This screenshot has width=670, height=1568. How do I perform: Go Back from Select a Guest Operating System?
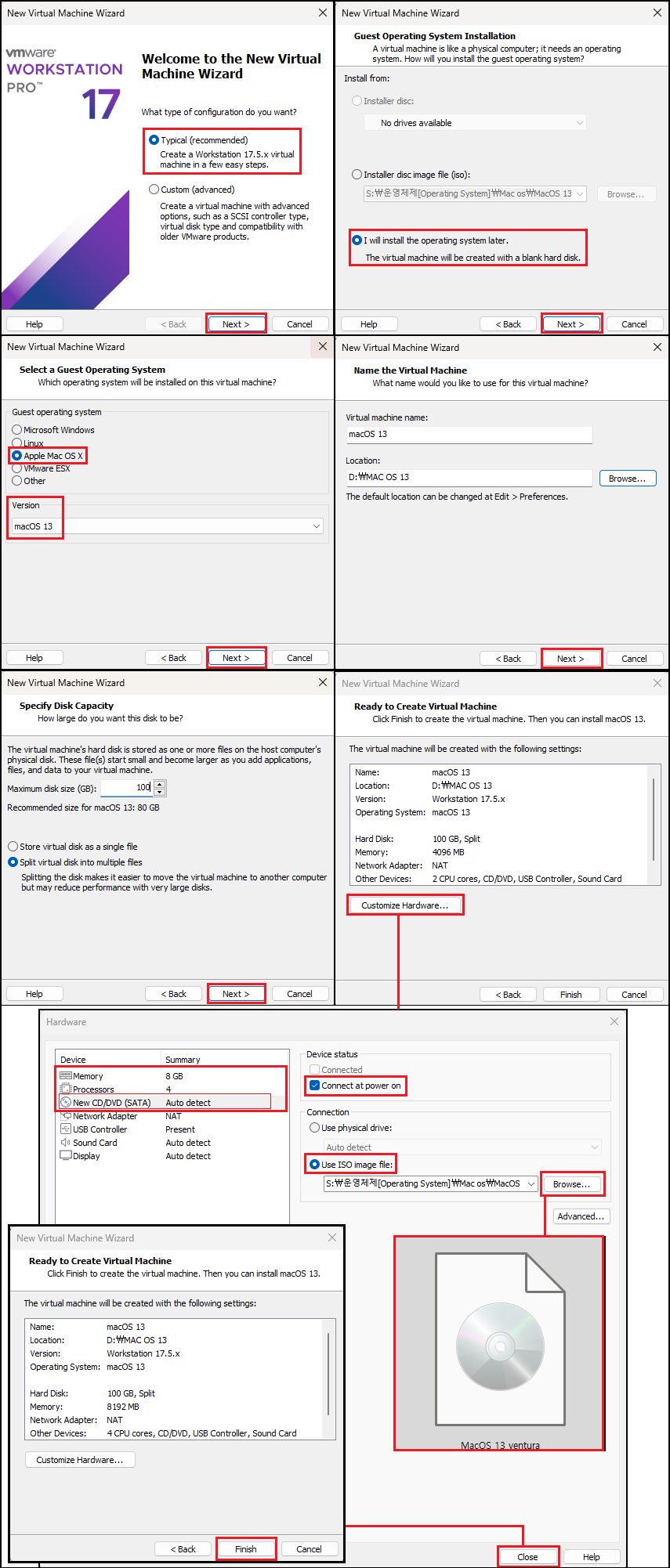(173, 658)
